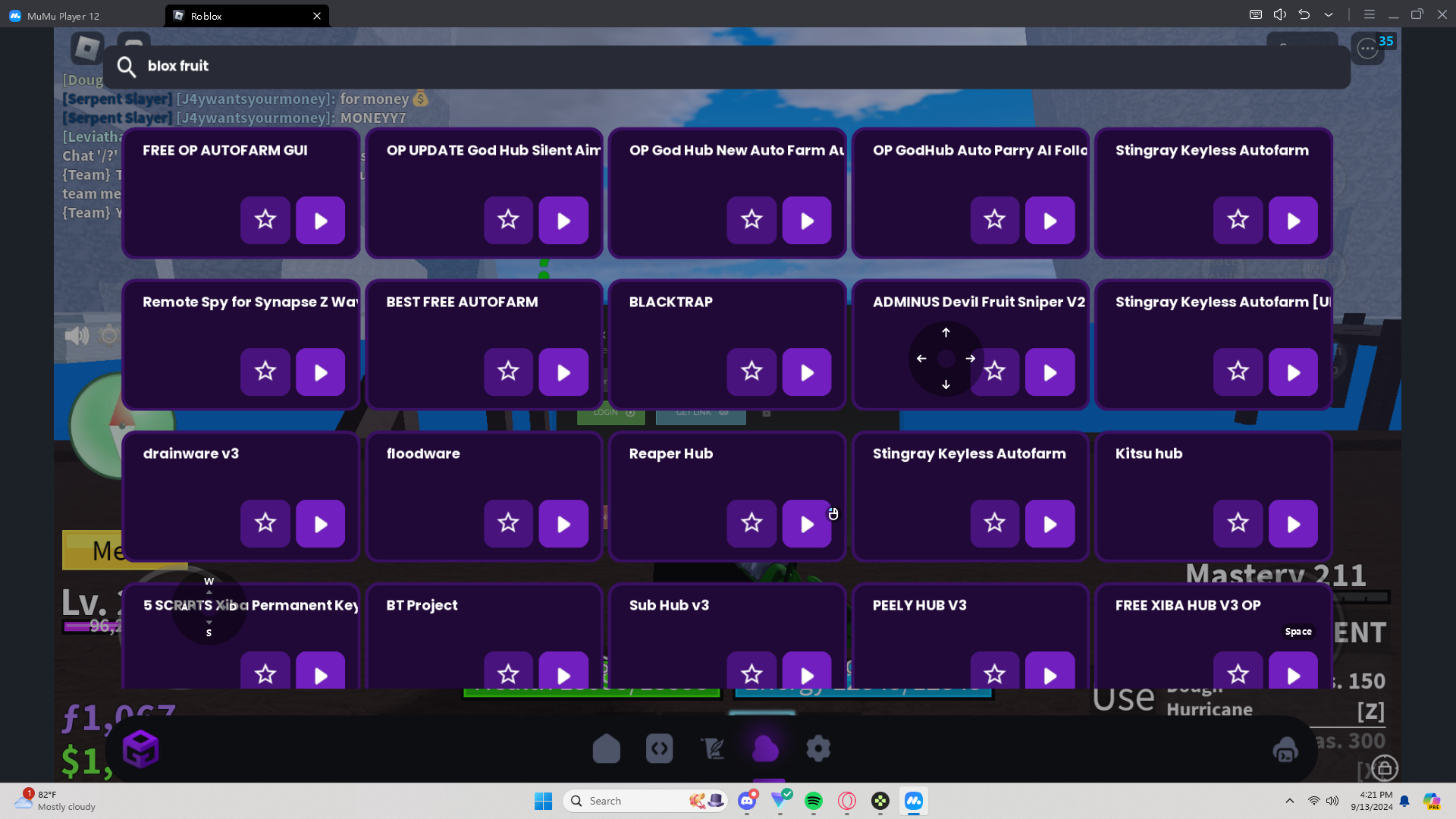Open MuMu keyboard mapping settings
This screenshot has height=819, width=1456.
[x=1256, y=14]
